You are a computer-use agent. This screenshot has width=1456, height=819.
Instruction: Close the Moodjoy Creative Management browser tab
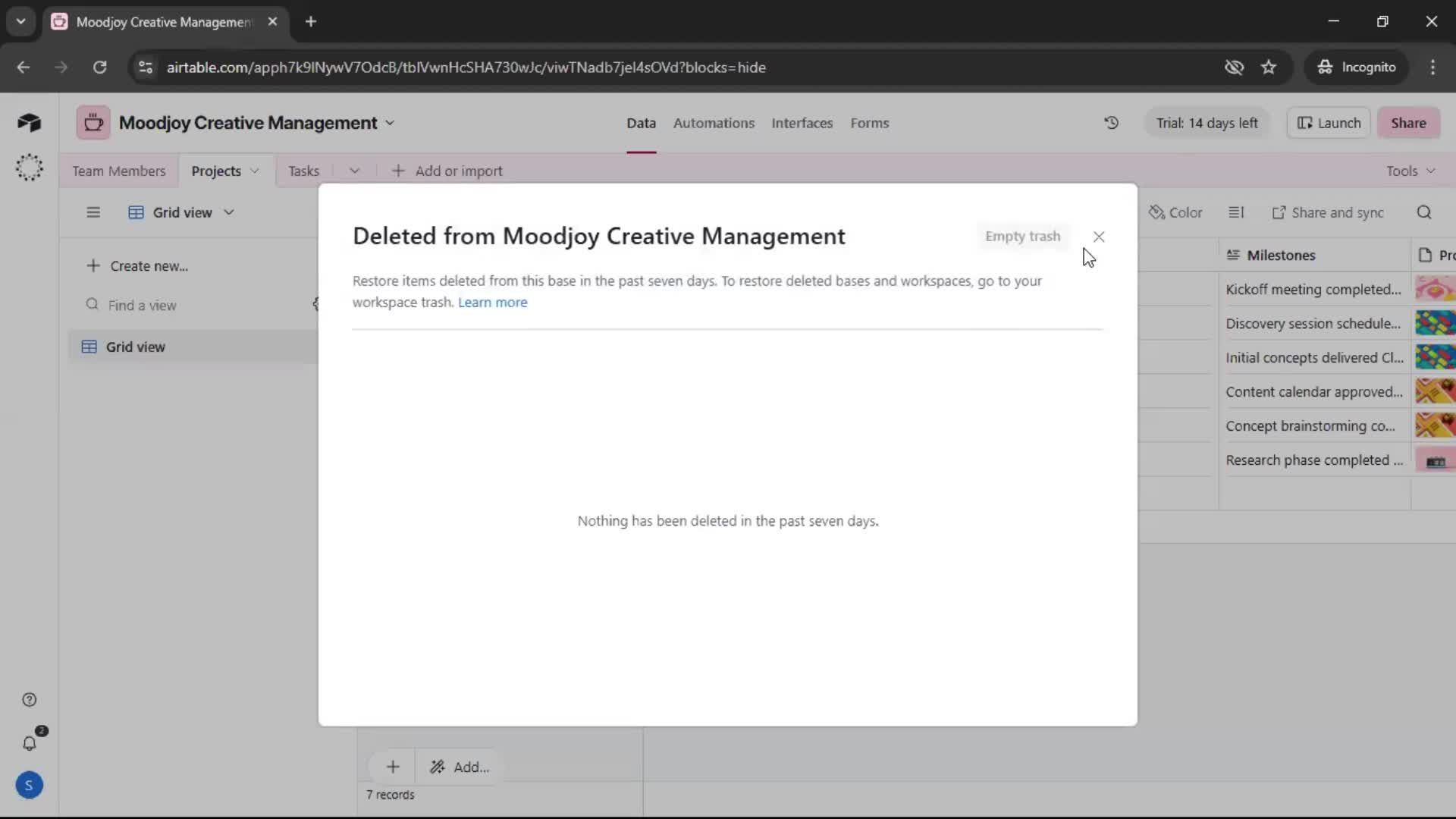pos(272,22)
